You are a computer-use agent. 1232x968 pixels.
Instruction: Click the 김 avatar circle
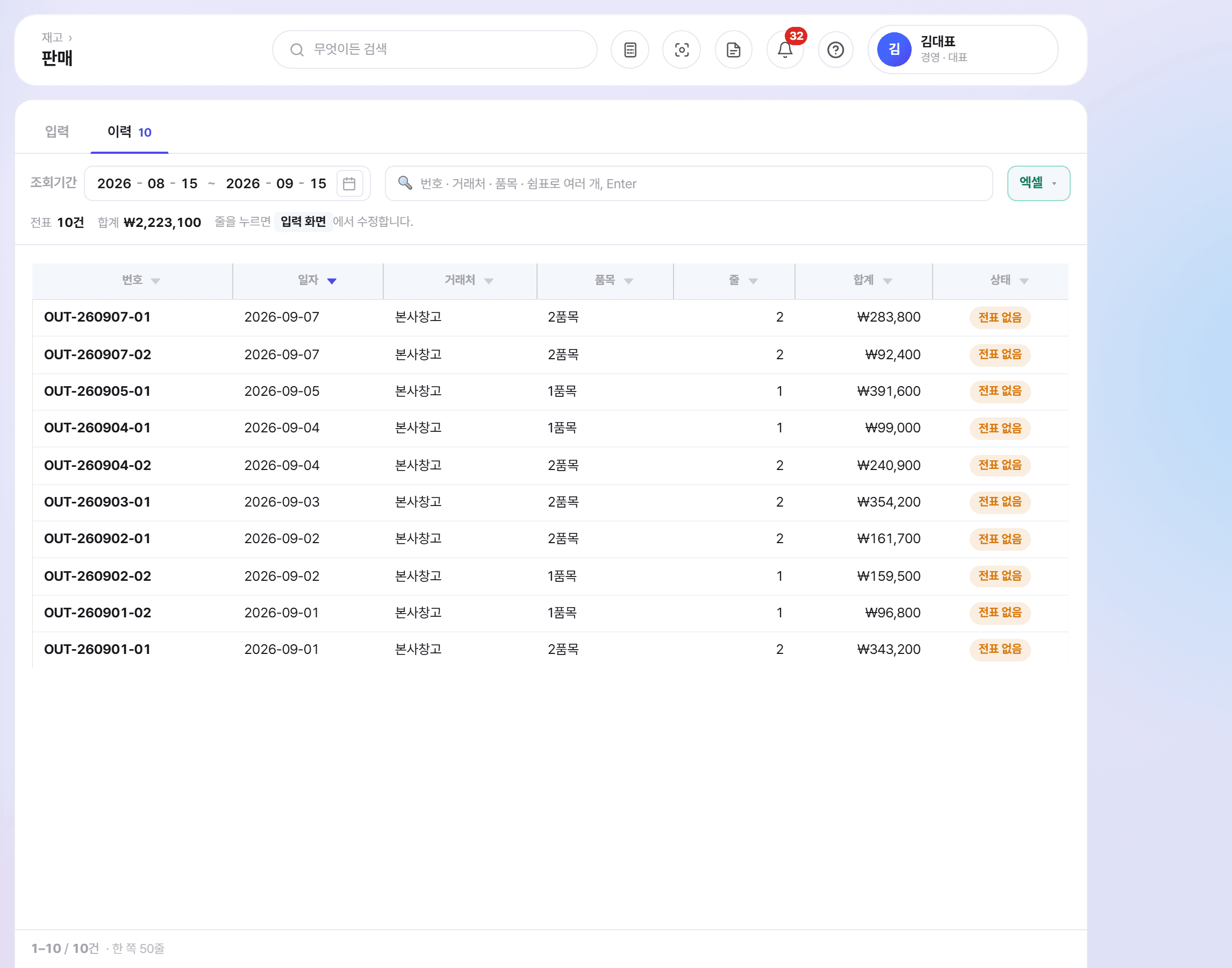[x=894, y=49]
